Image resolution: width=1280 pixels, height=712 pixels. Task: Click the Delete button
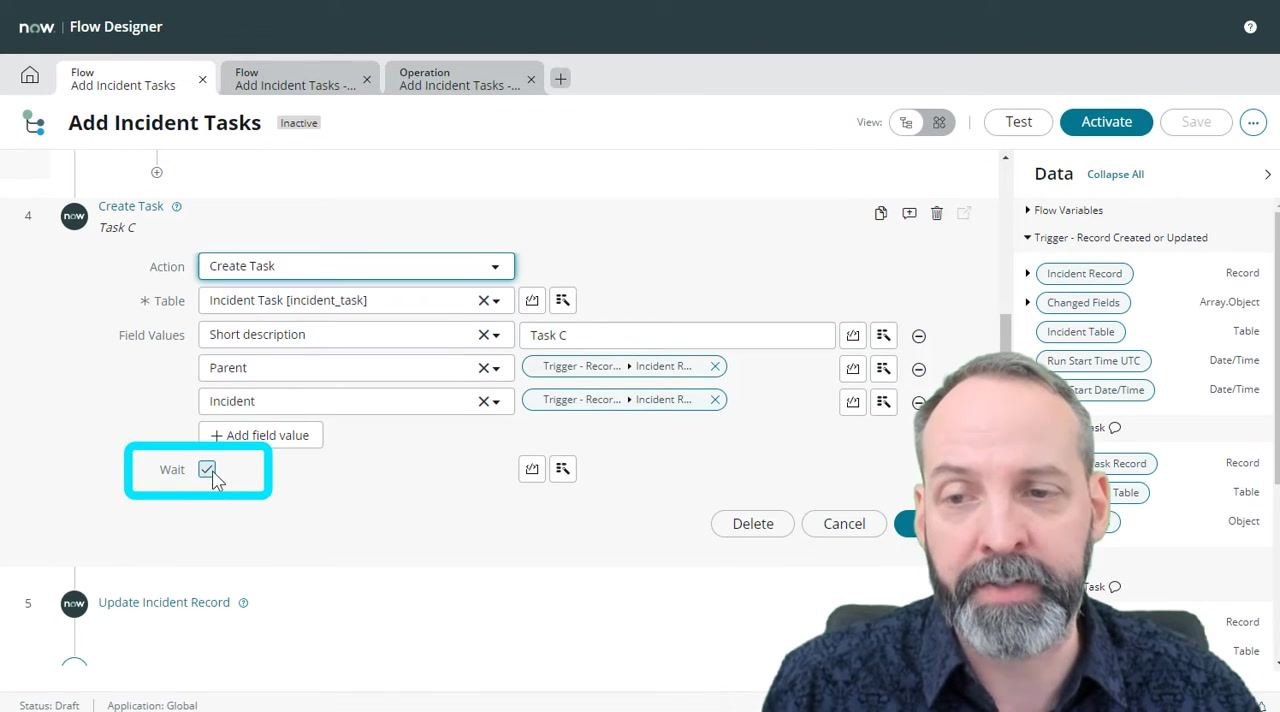pos(752,524)
